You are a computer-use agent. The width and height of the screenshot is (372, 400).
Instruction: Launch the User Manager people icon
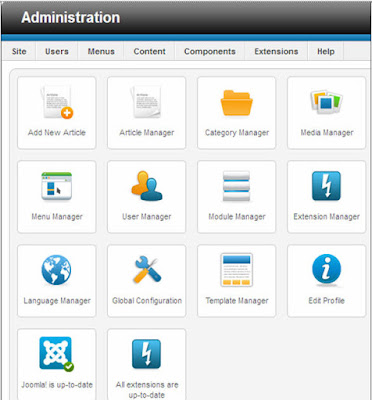click(x=147, y=186)
